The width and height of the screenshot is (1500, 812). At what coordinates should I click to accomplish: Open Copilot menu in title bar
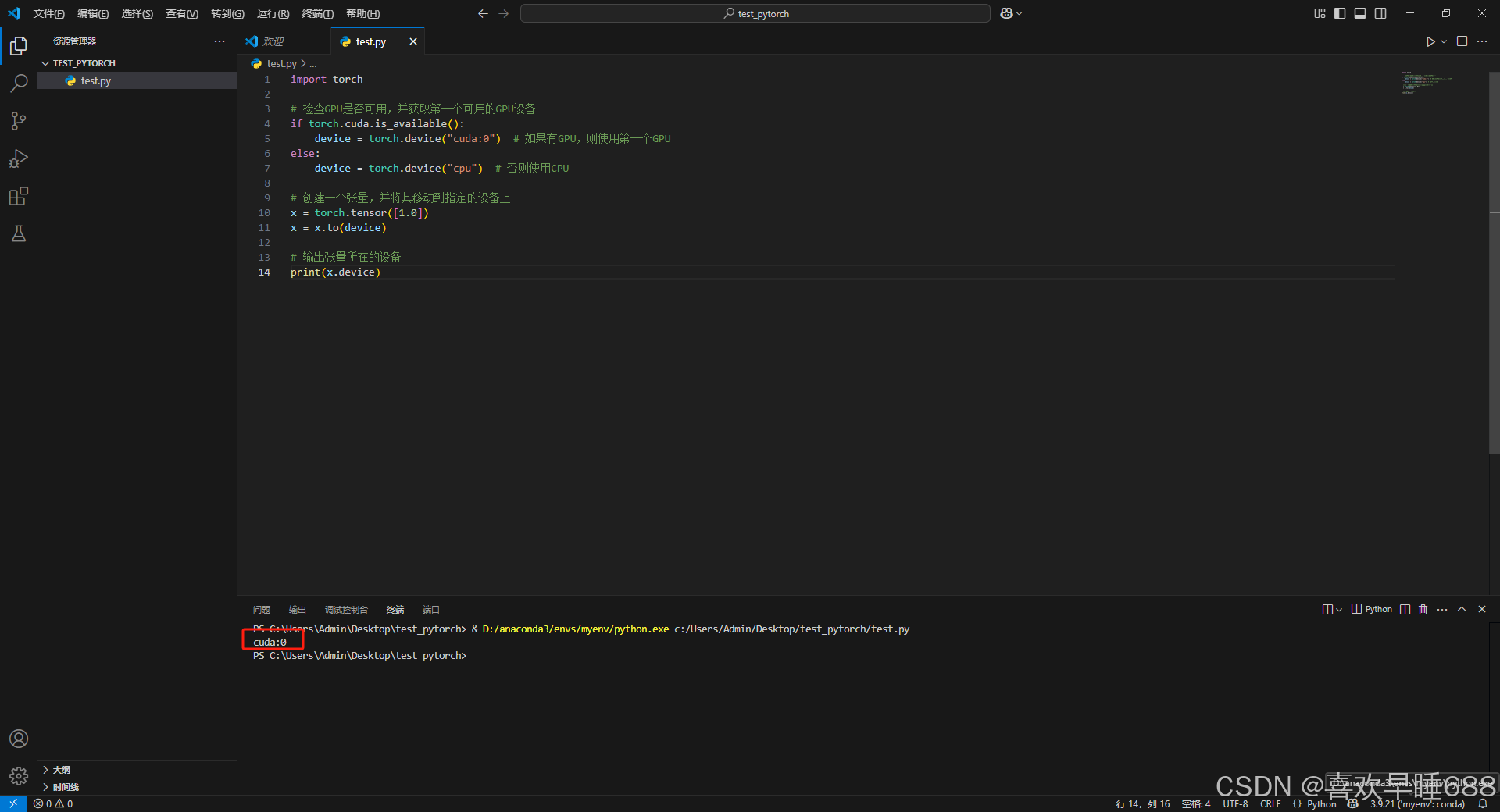(1010, 13)
